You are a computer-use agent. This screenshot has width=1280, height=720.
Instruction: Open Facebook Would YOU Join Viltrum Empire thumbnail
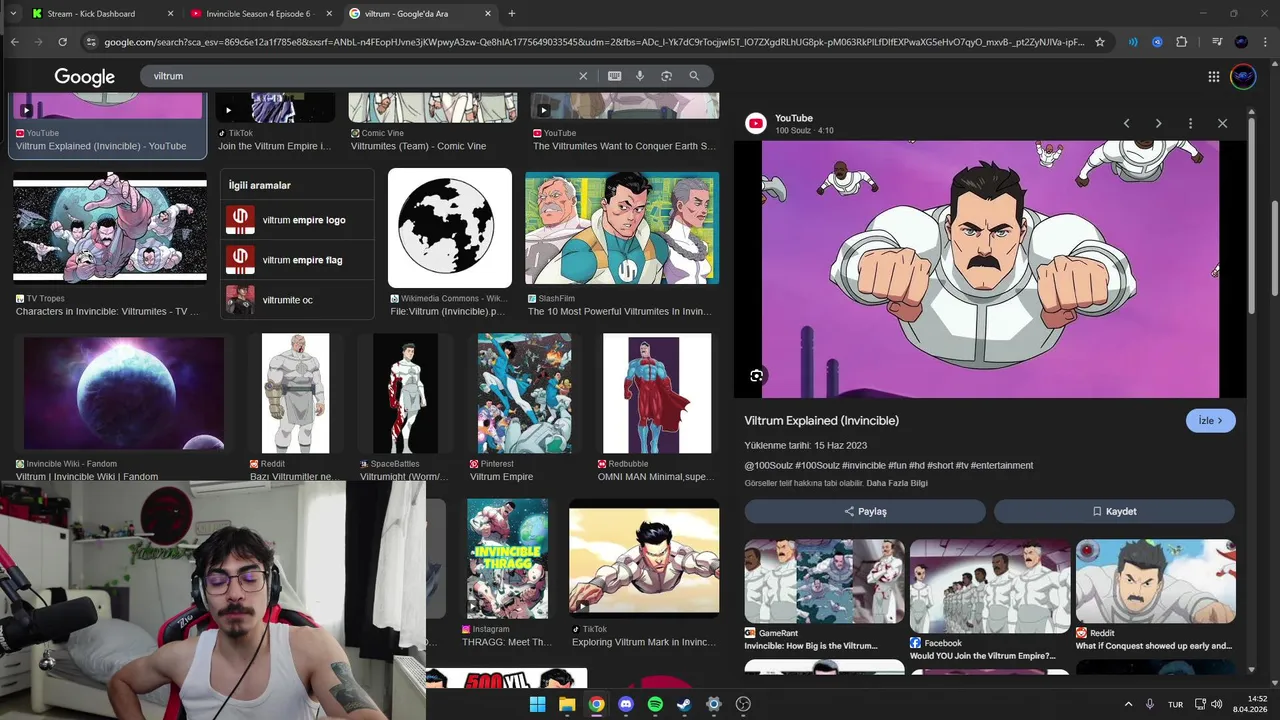coord(990,586)
